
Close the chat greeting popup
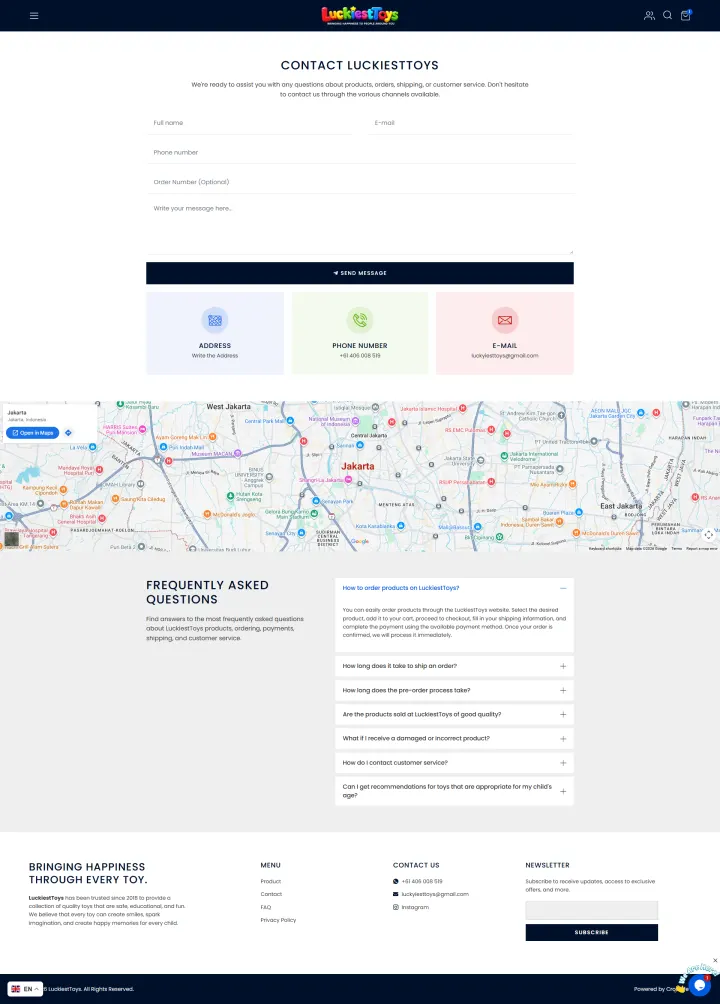click(715, 960)
